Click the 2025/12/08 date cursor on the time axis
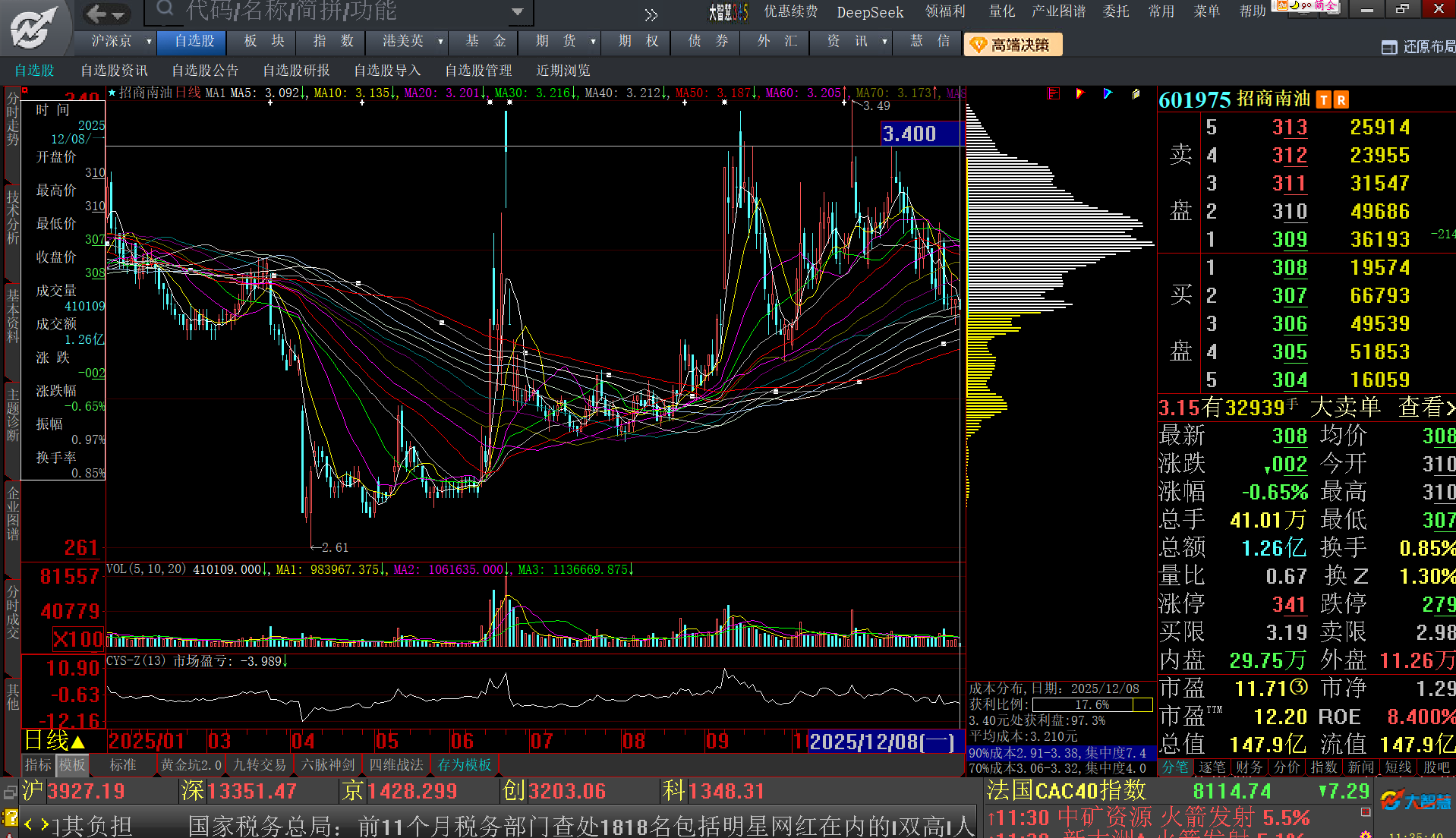The width and height of the screenshot is (1456, 838). pyautogui.click(x=885, y=742)
